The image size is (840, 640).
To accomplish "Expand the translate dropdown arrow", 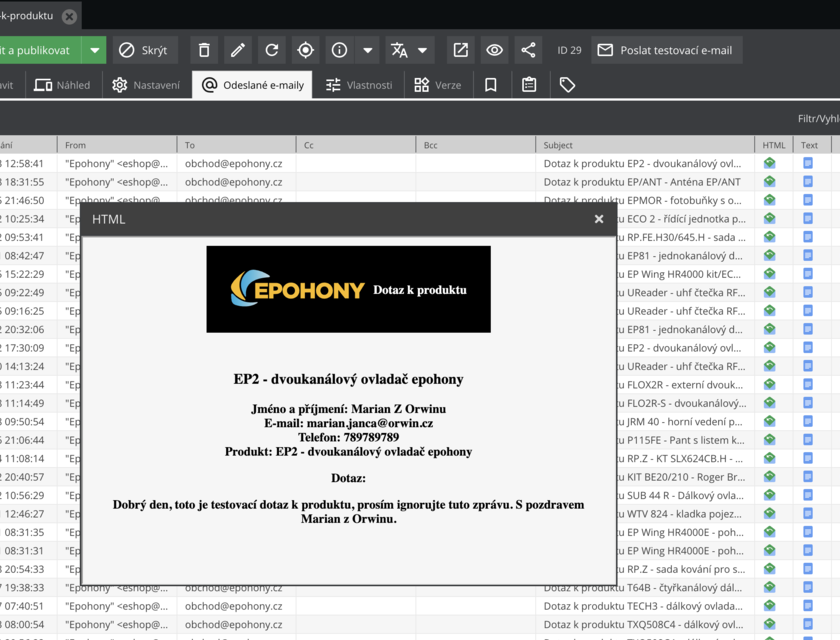I will 423,50.
